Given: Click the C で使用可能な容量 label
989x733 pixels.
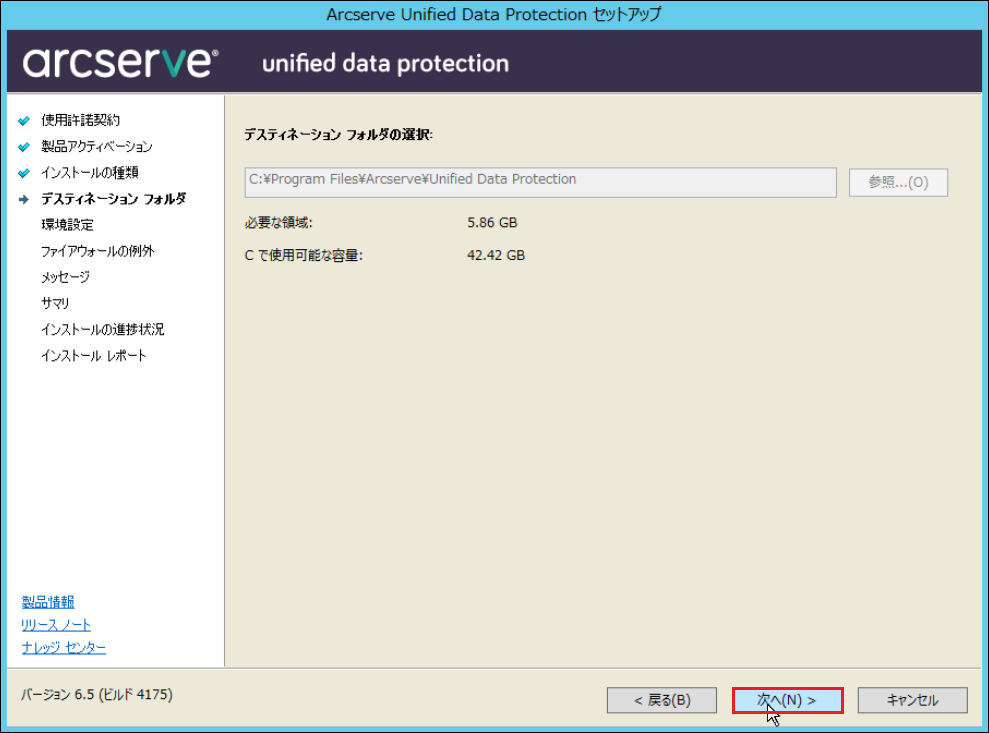Looking at the screenshot, I should point(303,255).
